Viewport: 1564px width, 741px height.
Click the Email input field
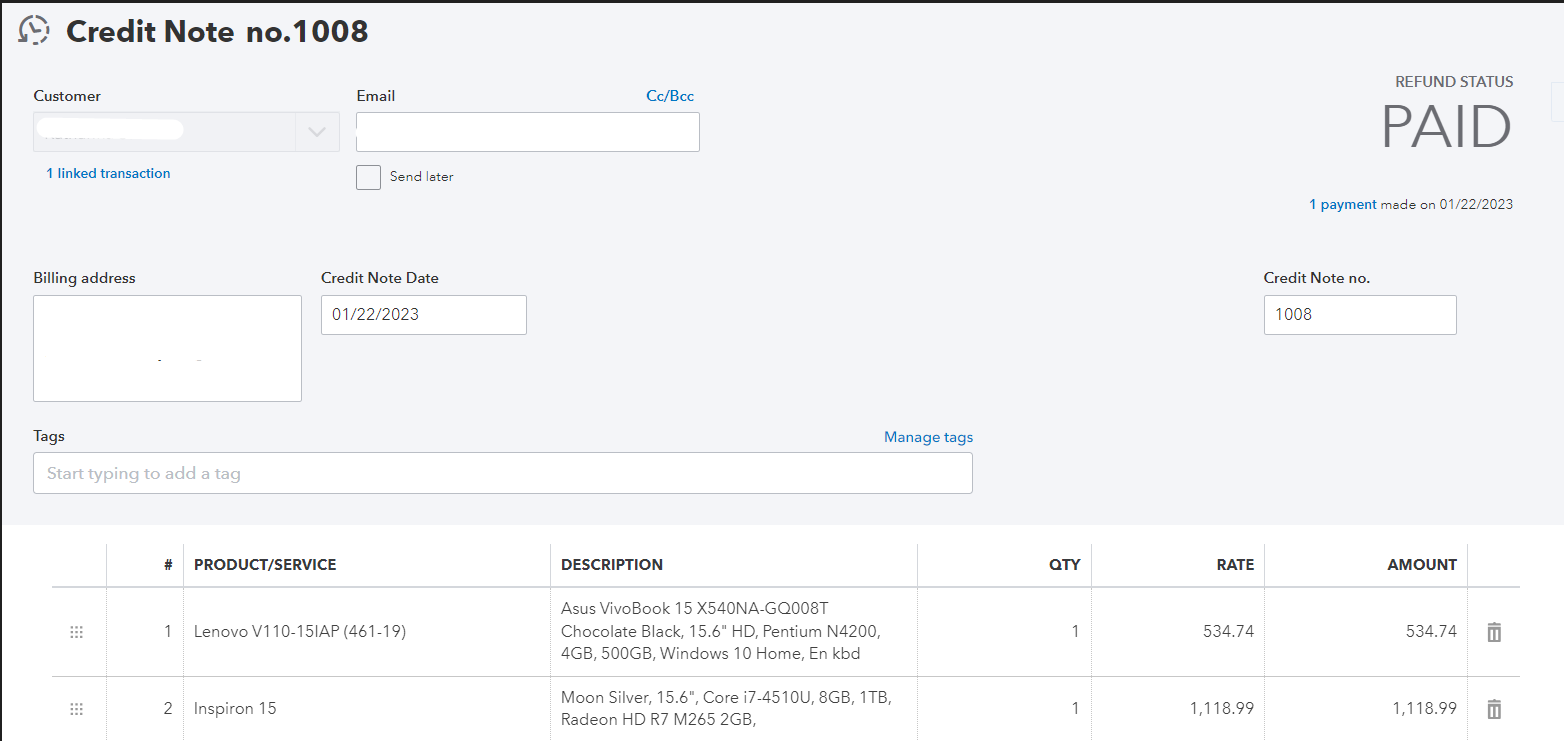527,132
